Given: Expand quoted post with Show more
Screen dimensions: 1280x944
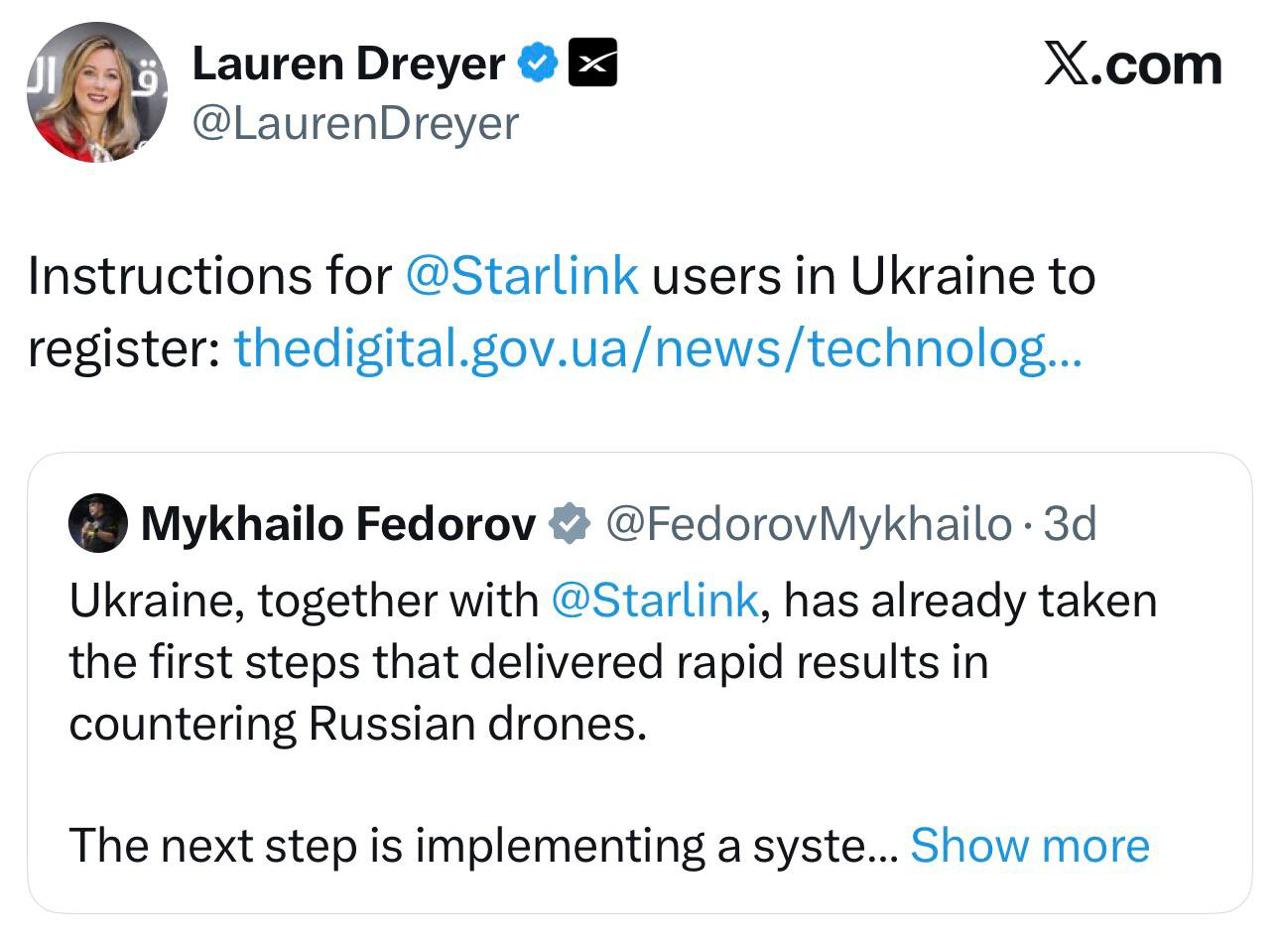Looking at the screenshot, I should click(1029, 845).
